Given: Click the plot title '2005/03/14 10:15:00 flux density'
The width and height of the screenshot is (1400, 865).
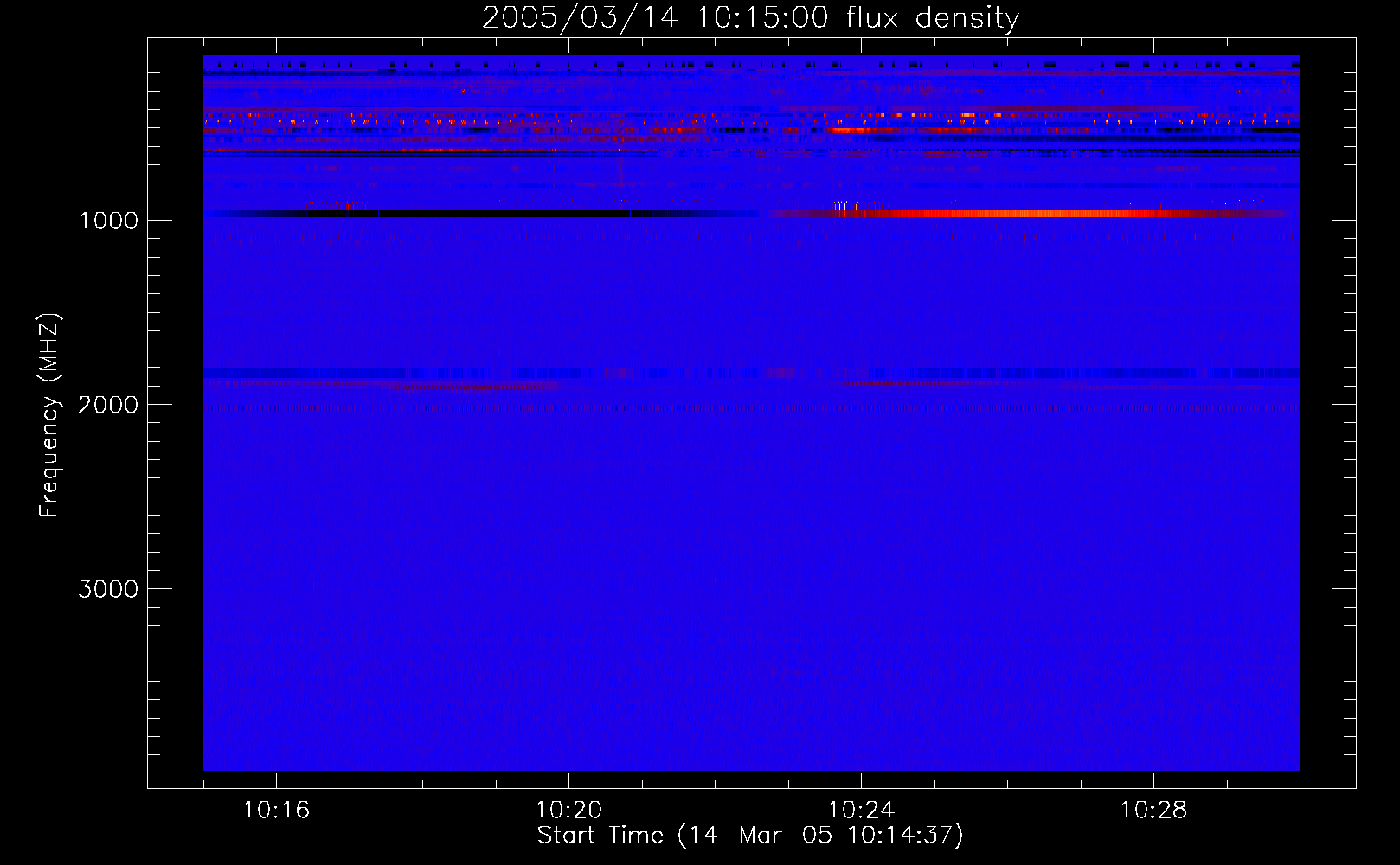Looking at the screenshot, I should coord(750,17).
